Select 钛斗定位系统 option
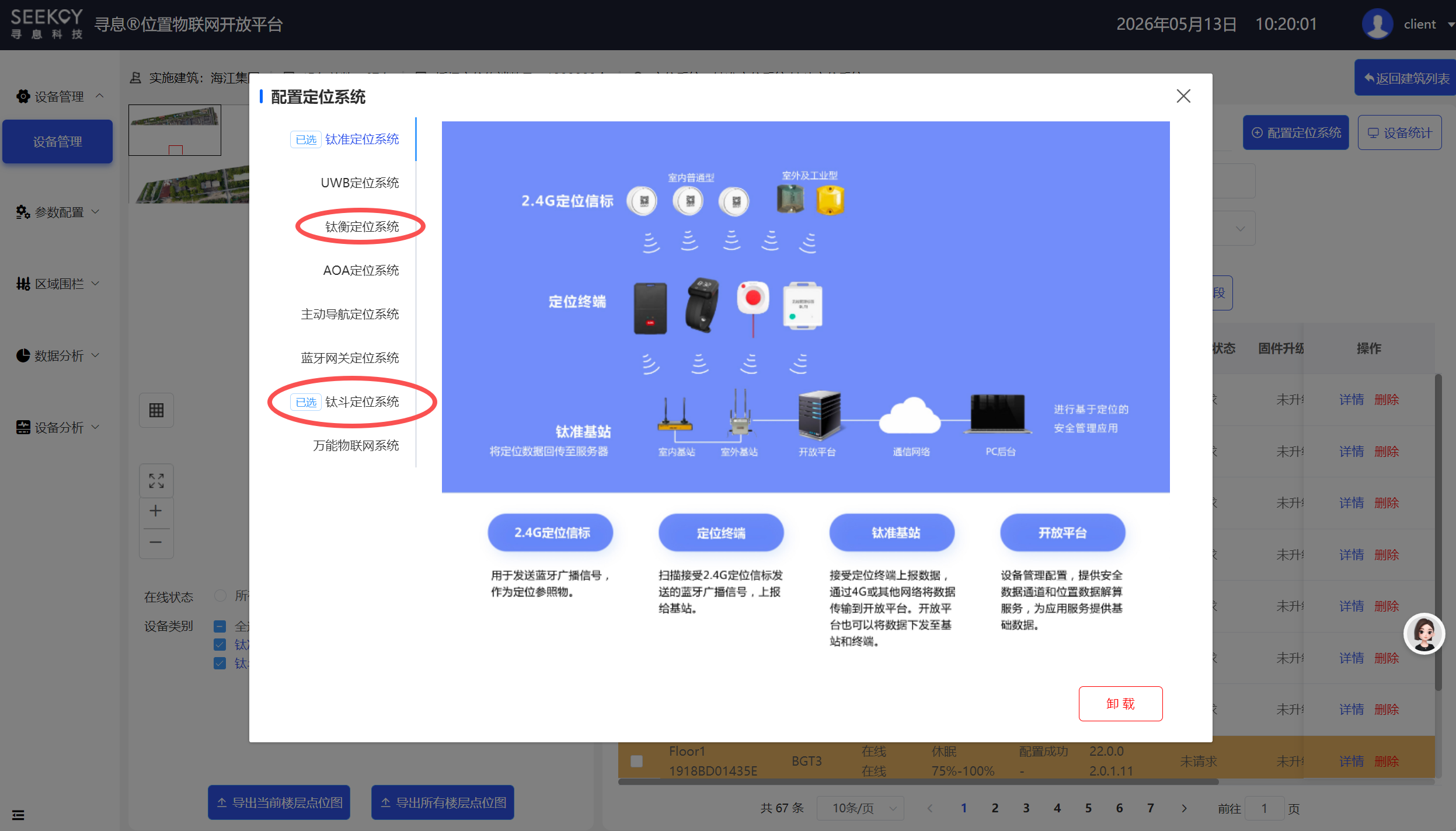The image size is (1456, 831). tap(362, 402)
